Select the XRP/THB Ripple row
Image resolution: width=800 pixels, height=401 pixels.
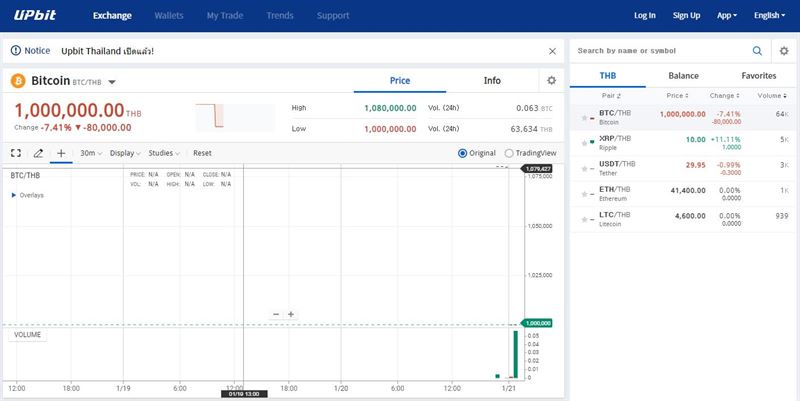click(x=683, y=143)
